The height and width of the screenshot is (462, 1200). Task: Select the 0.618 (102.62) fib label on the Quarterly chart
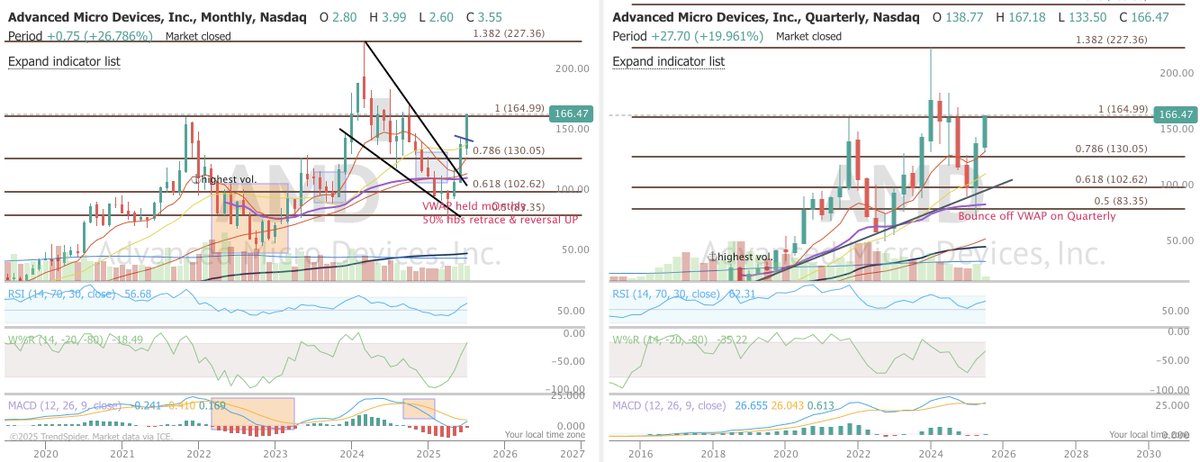coord(1111,180)
